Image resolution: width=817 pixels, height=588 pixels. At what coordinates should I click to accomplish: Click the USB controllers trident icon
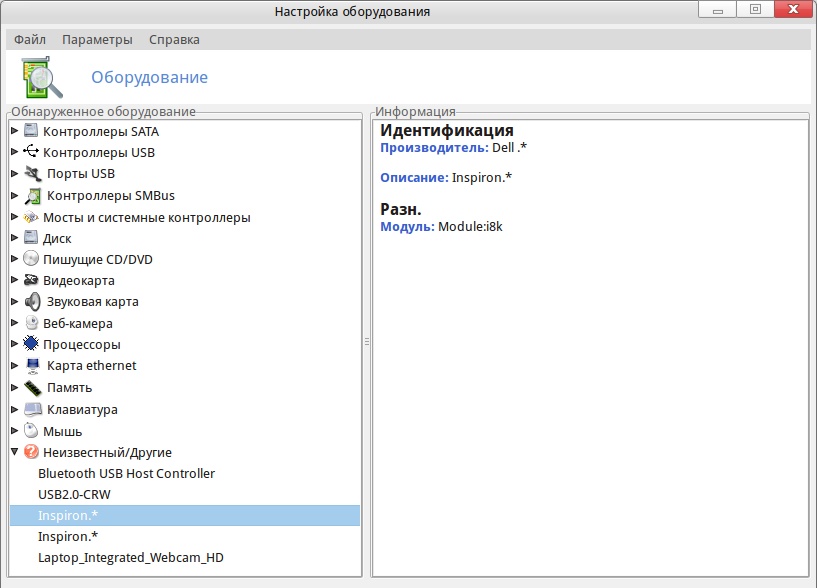click(31, 152)
